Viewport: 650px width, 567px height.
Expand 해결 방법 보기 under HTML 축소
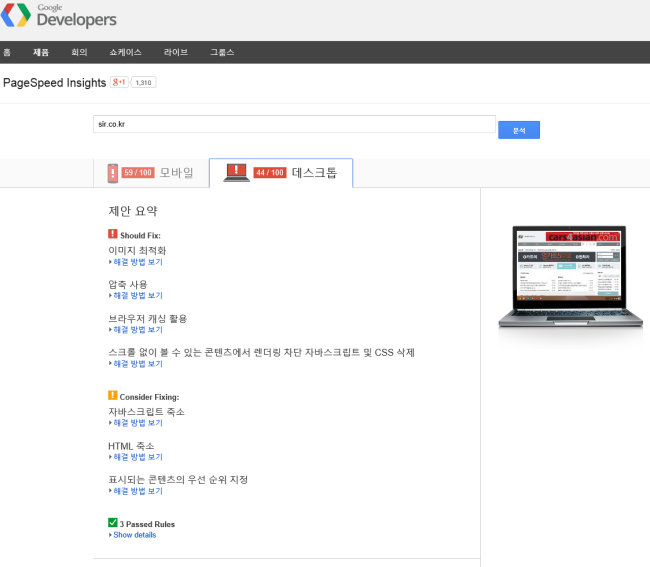(x=137, y=457)
